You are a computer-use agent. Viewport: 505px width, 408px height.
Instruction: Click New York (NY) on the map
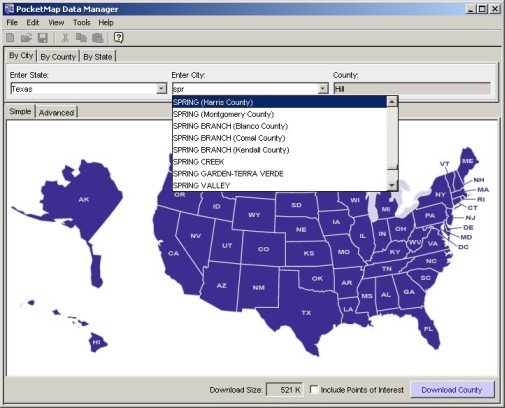click(x=440, y=194)
